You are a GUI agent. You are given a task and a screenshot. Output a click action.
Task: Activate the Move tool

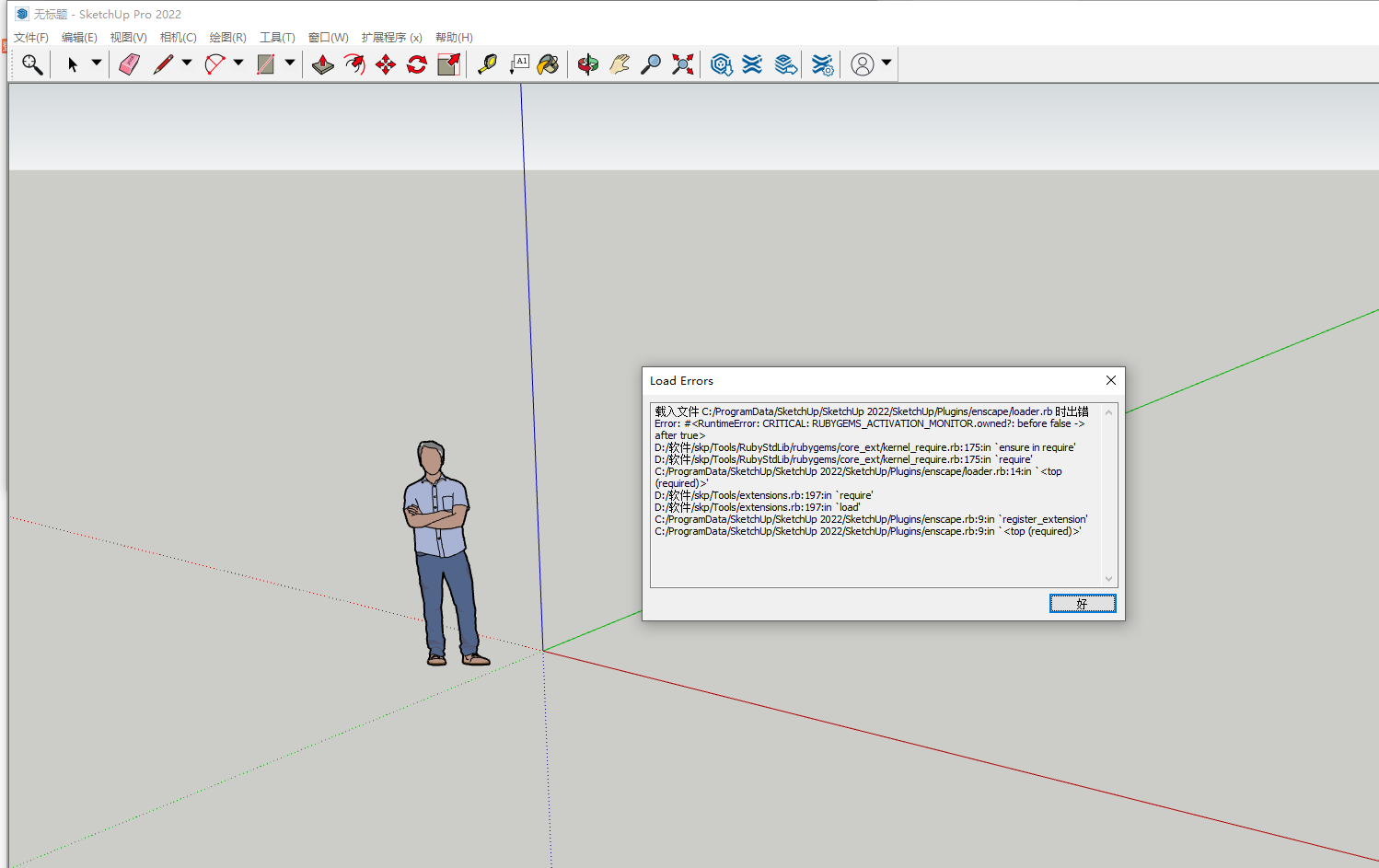tap(386, 64)
